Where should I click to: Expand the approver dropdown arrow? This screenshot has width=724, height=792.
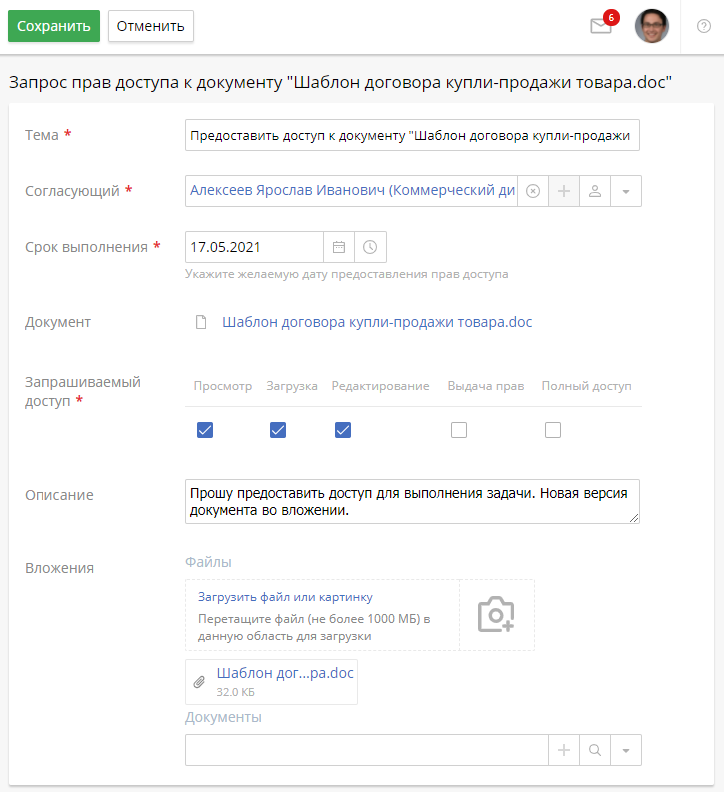pyautogui.click(x=626, y=191)
